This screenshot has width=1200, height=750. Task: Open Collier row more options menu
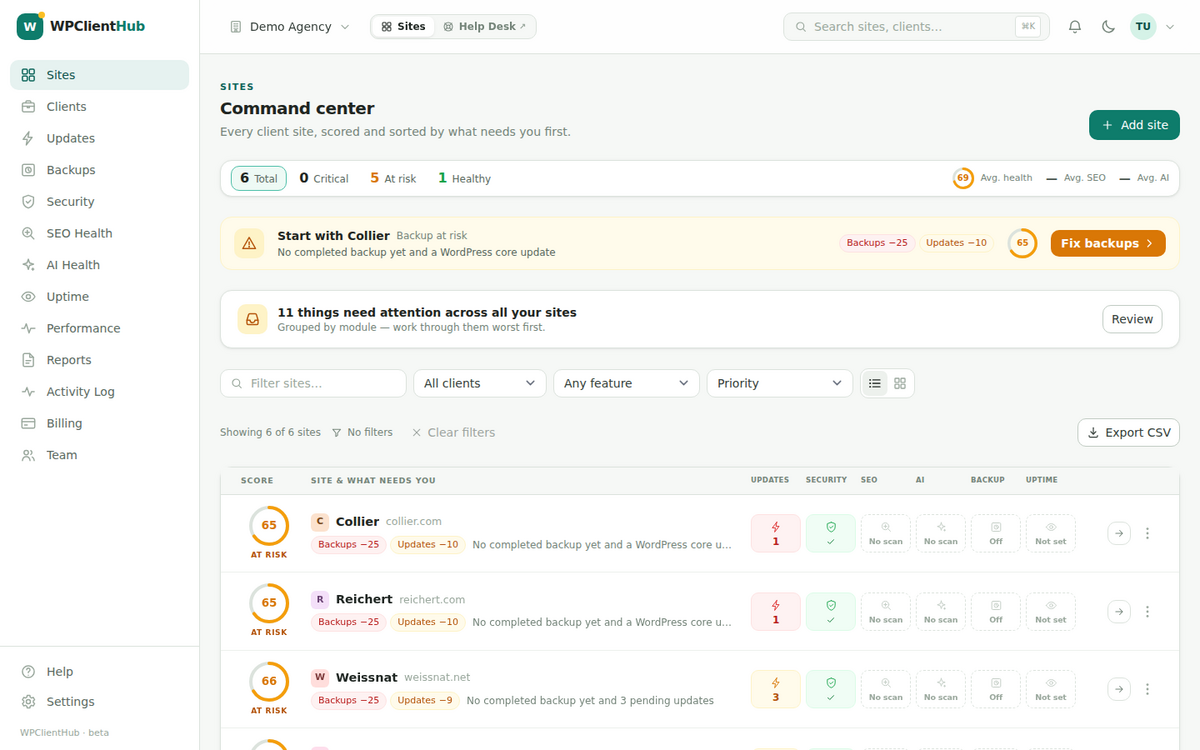(x=1147, y=533)
